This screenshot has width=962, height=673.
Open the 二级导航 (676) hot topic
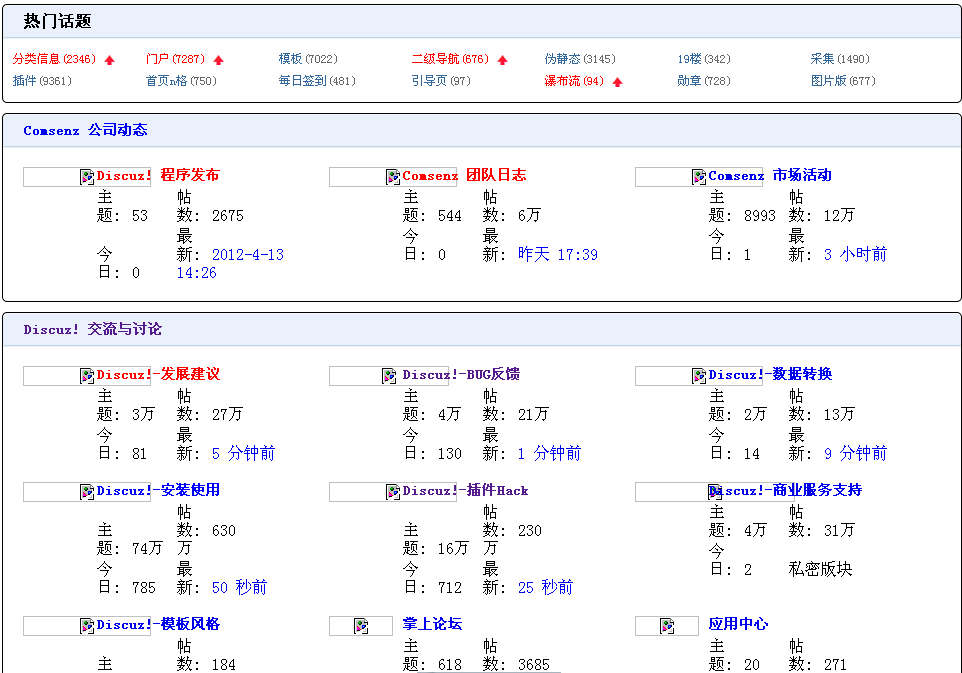tap(450, 59)
